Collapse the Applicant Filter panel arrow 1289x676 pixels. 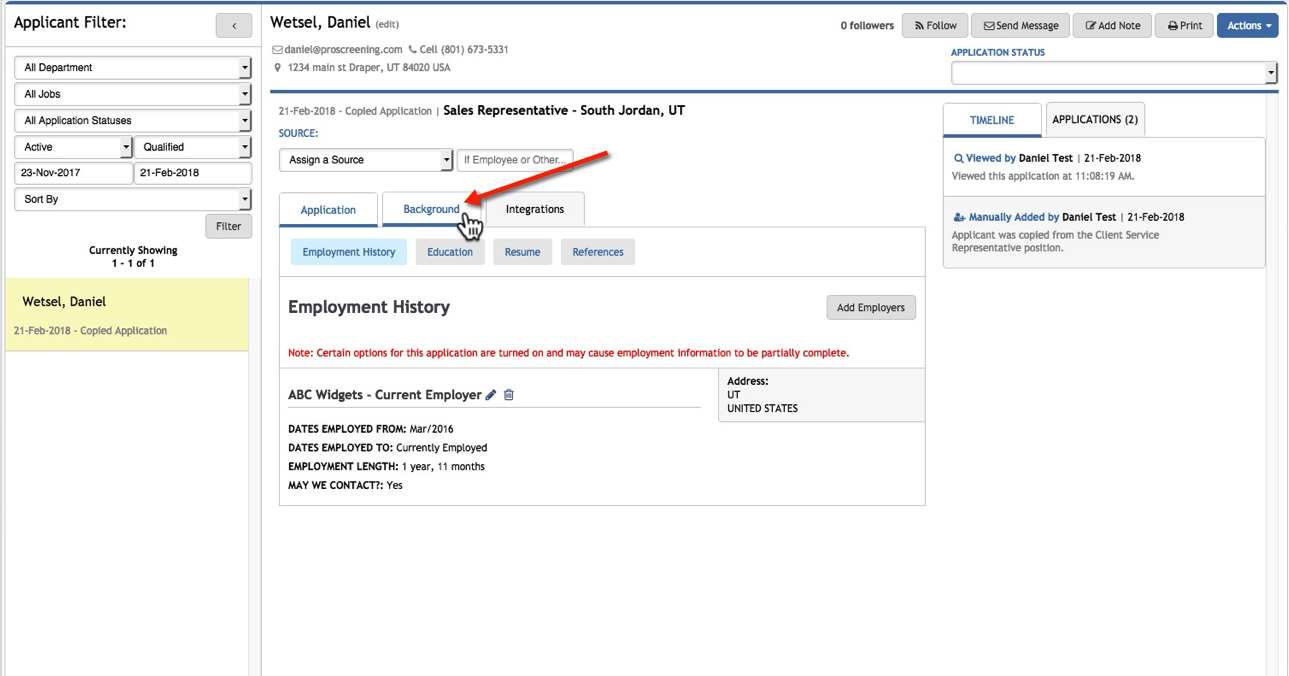[x=234, y=26]
